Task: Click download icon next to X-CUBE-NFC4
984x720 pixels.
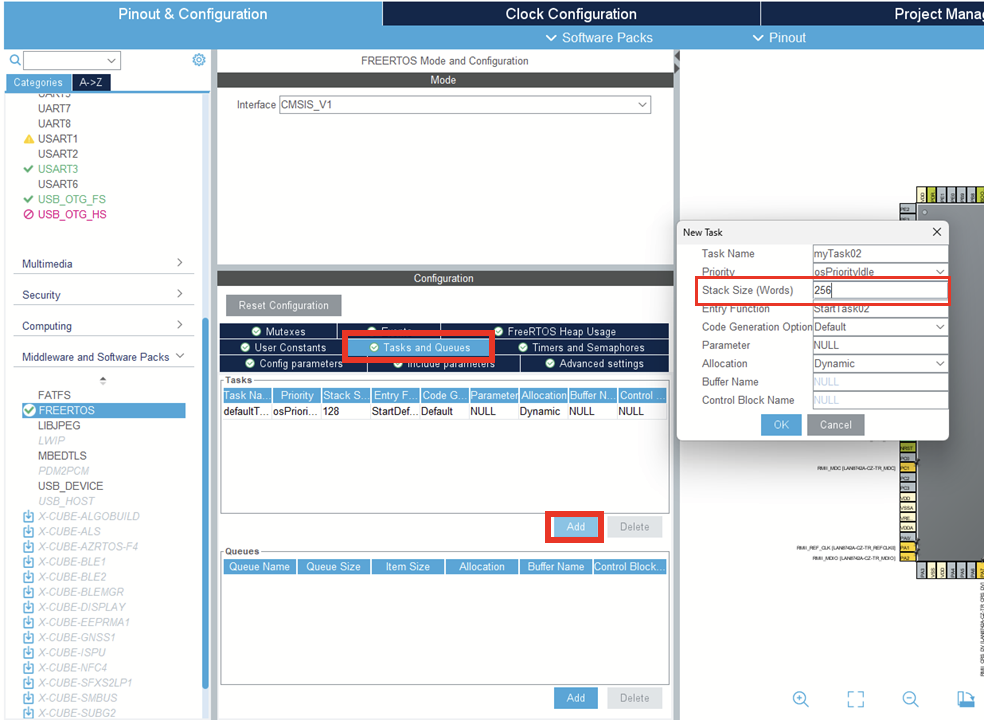Action: point(28,667)
